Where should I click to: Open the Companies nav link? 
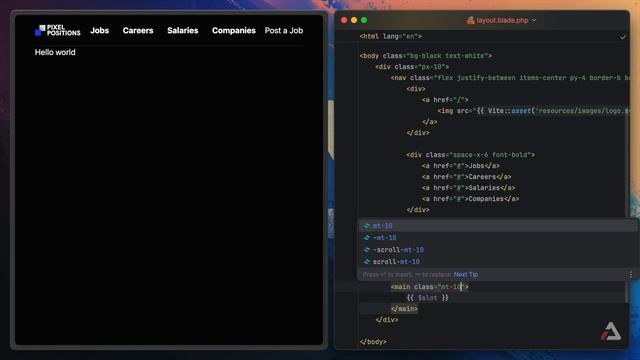coord(233,31)
